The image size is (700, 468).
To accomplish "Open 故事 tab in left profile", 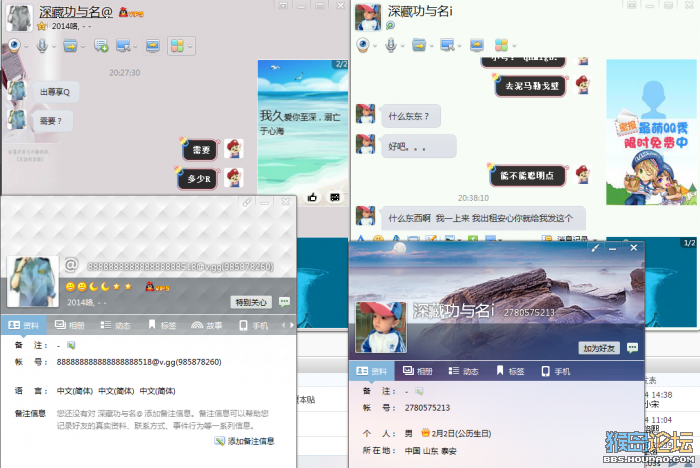I will [207, 325].
